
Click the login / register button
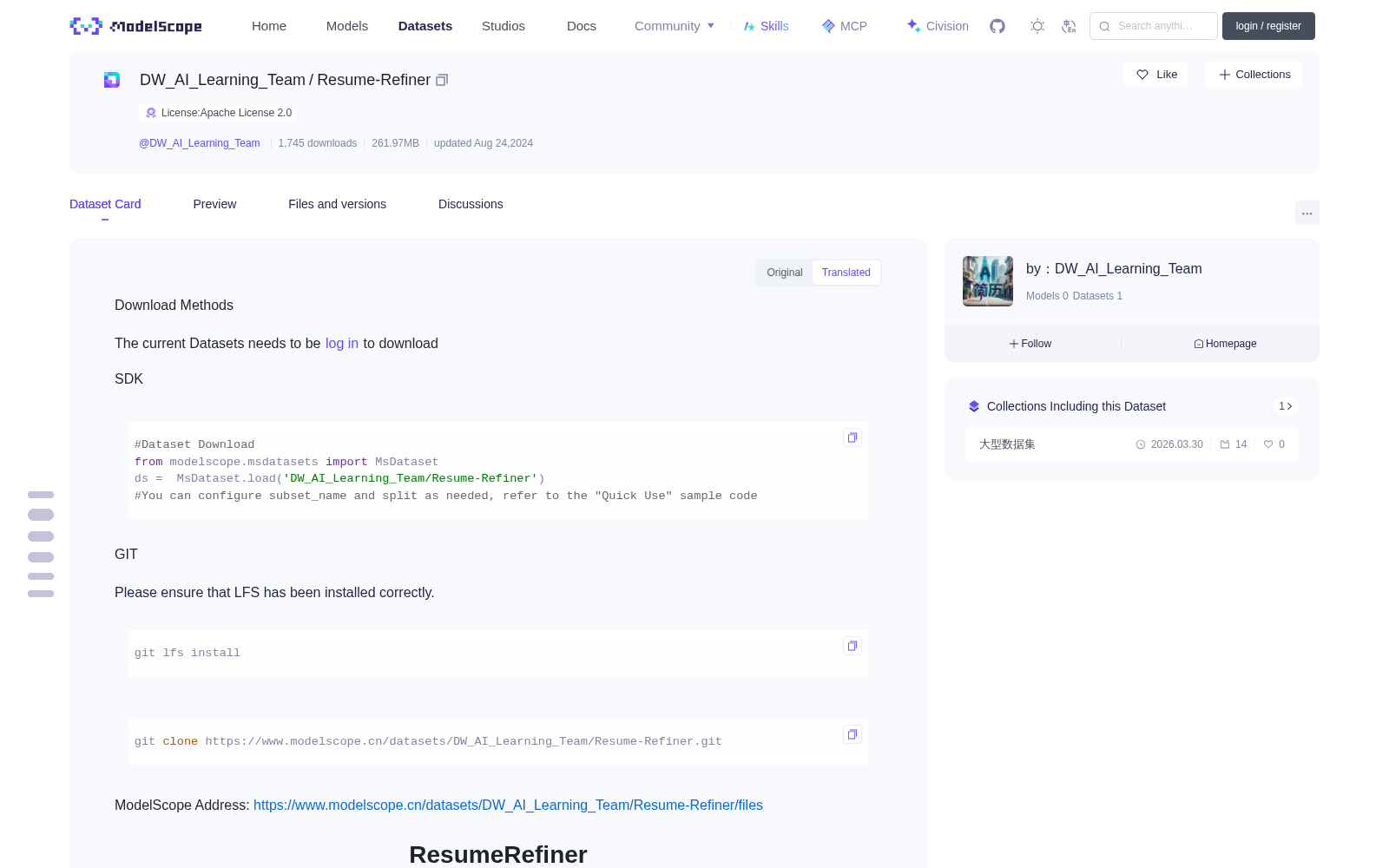click(1268, 26)
